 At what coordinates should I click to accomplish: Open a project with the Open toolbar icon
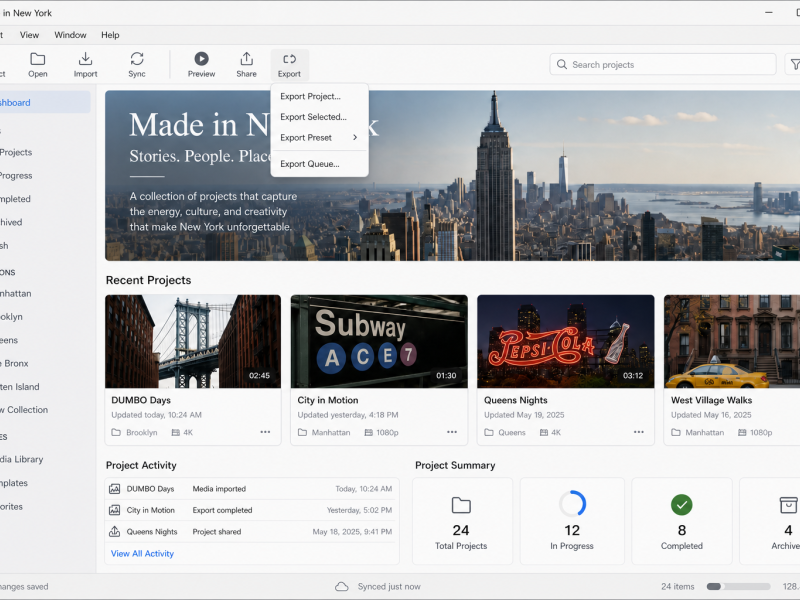tap(37, 59)
